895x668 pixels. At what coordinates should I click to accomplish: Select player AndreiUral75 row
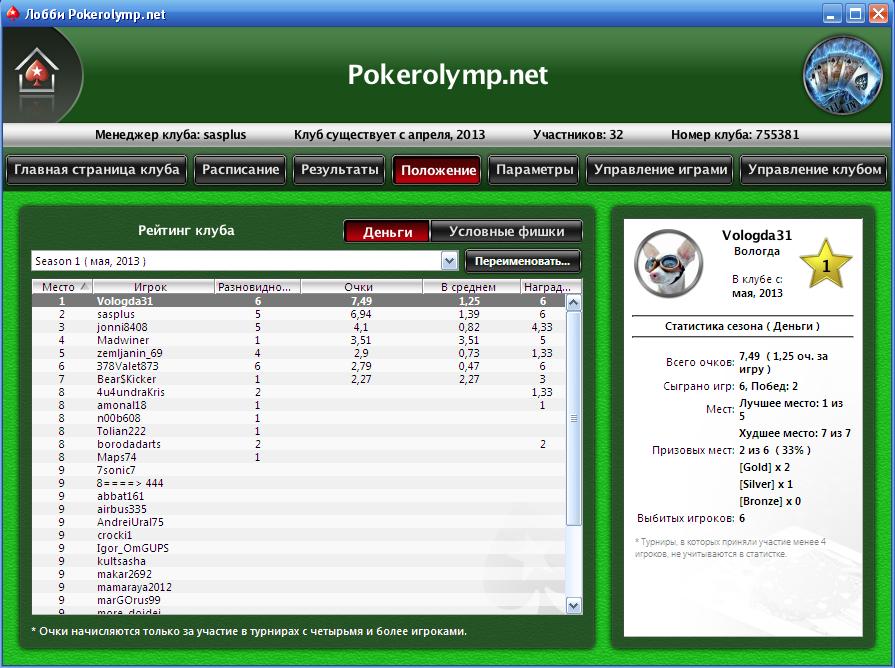pyautogui.click(x=299, y=522)
